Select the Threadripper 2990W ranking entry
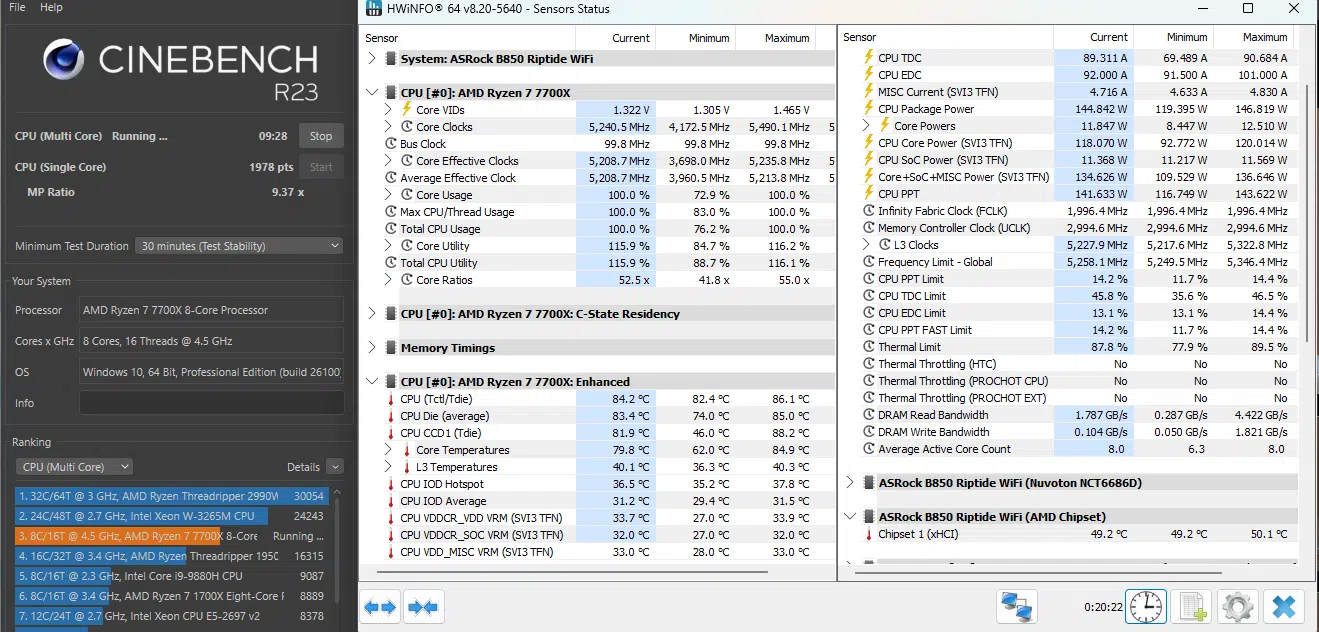 click(x=171, y=496)
